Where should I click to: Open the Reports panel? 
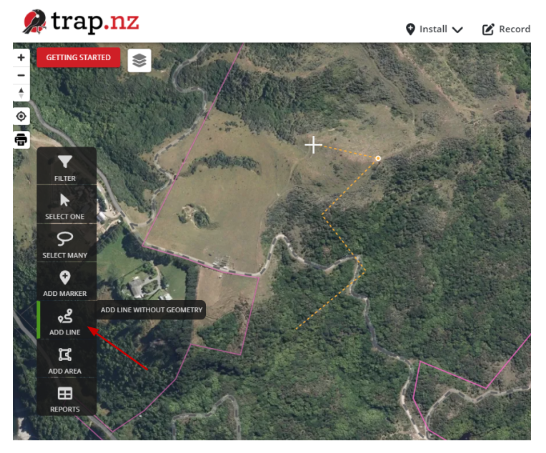[x=67, y=399]
